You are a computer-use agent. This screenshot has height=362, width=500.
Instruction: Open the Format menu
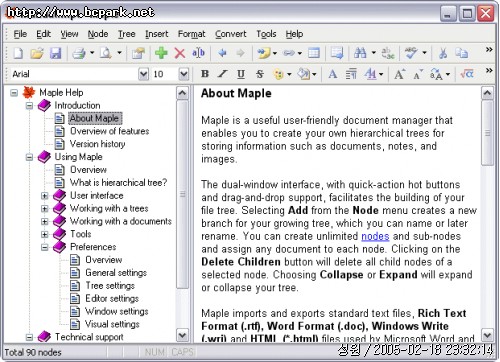click(191, 34)
